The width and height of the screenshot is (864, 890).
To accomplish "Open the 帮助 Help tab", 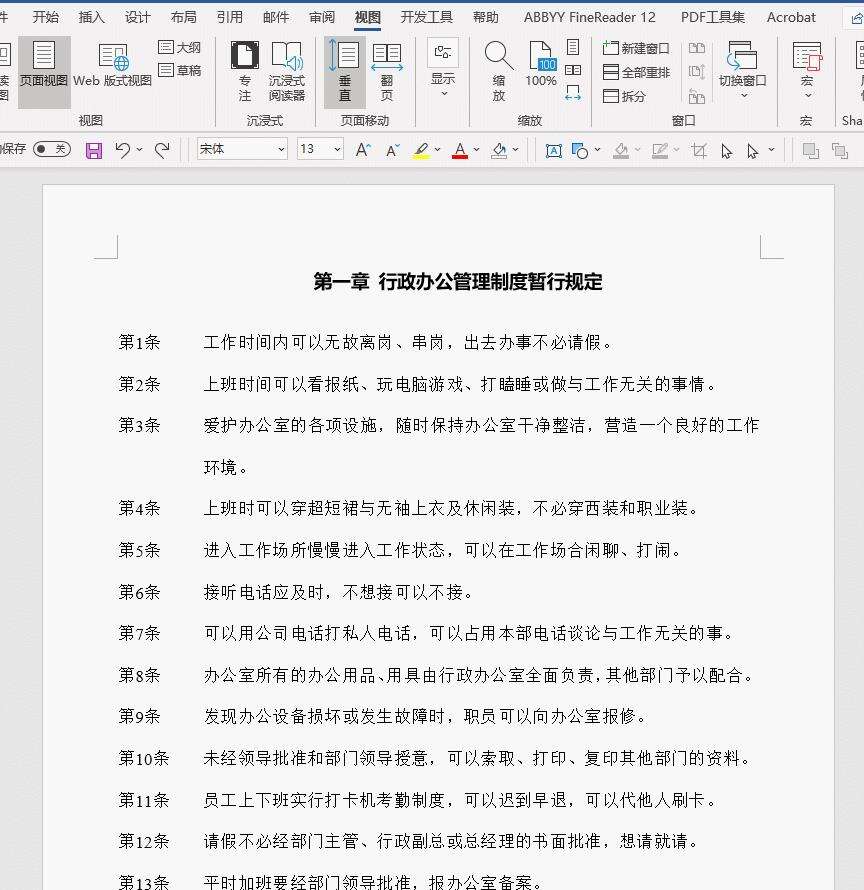I will tap(486, 17).
